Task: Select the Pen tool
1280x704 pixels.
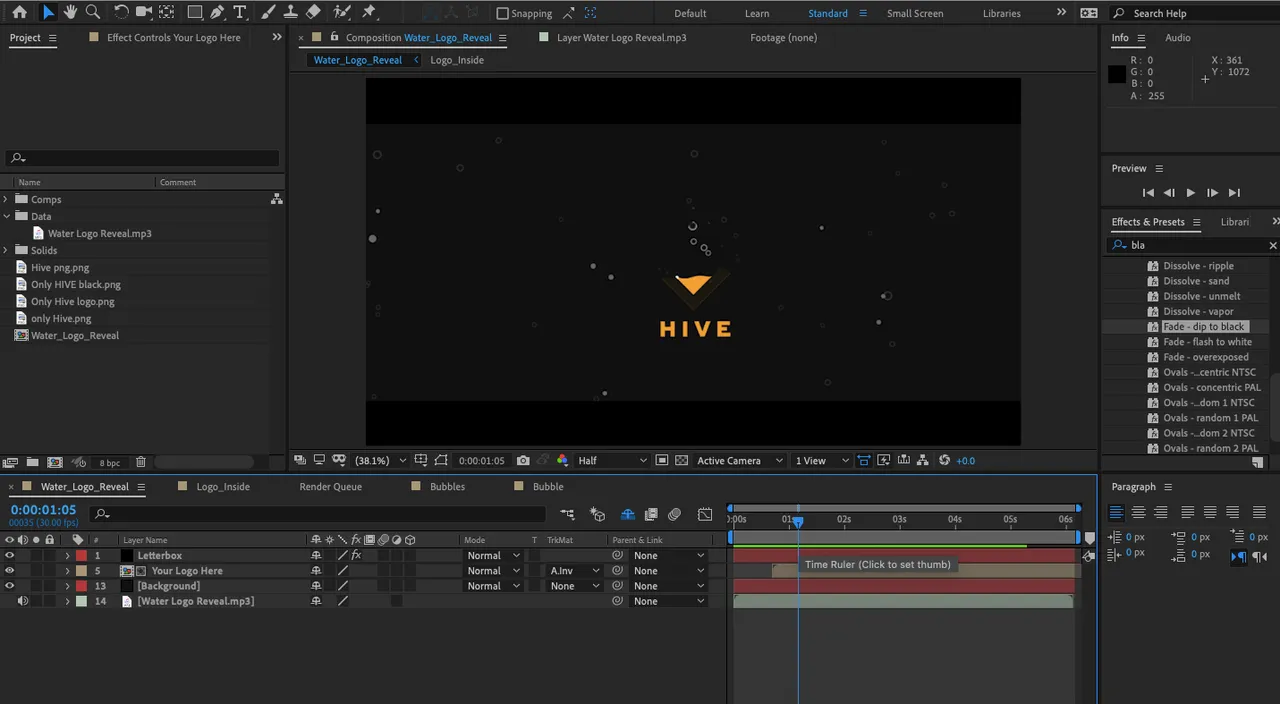Action: coord(217,12)
